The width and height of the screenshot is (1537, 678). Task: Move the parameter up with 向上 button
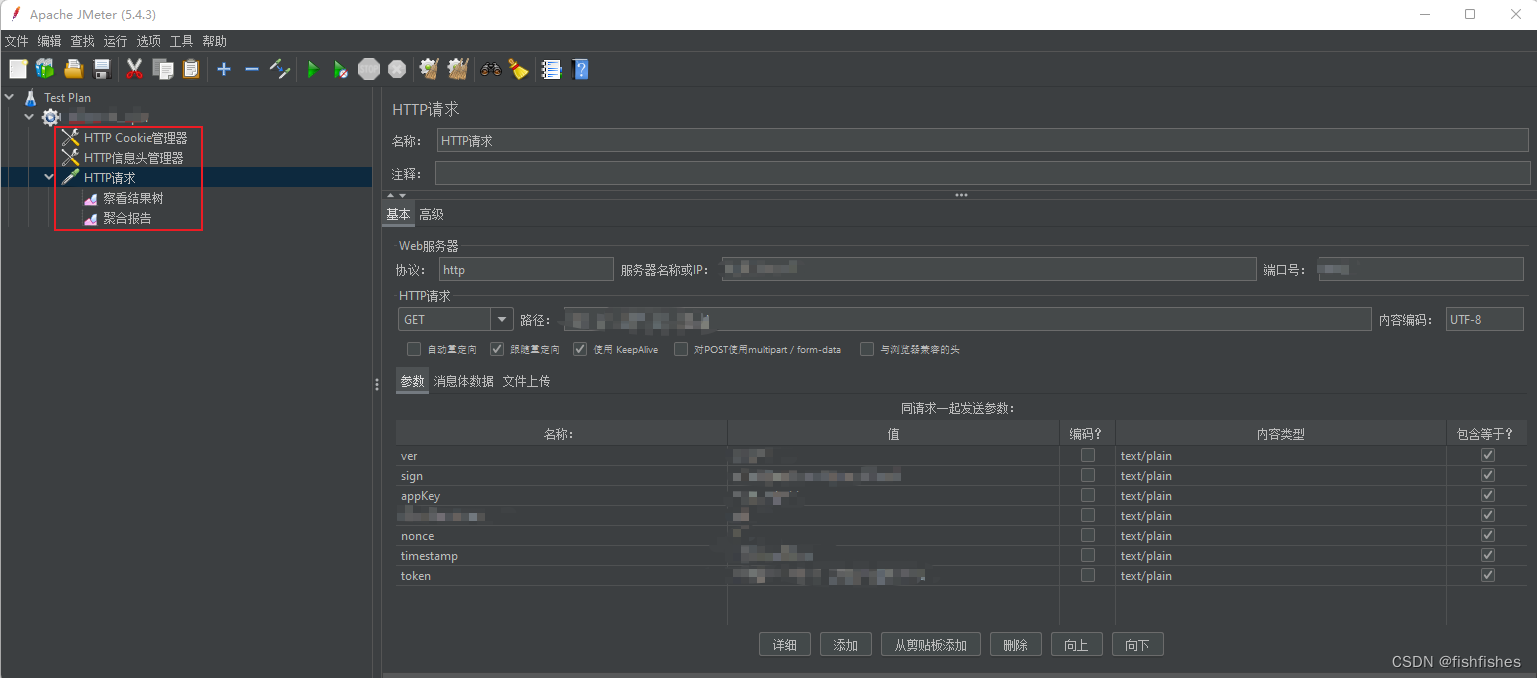coord(1077,645)
